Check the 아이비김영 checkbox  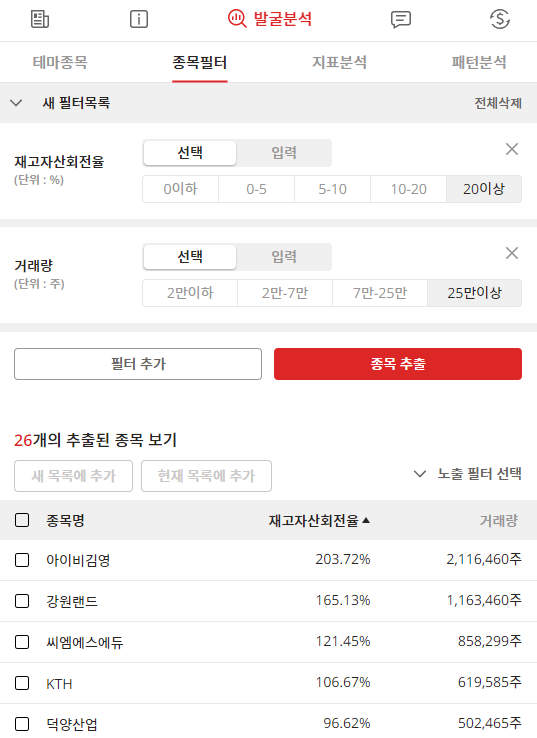(22, 560)
